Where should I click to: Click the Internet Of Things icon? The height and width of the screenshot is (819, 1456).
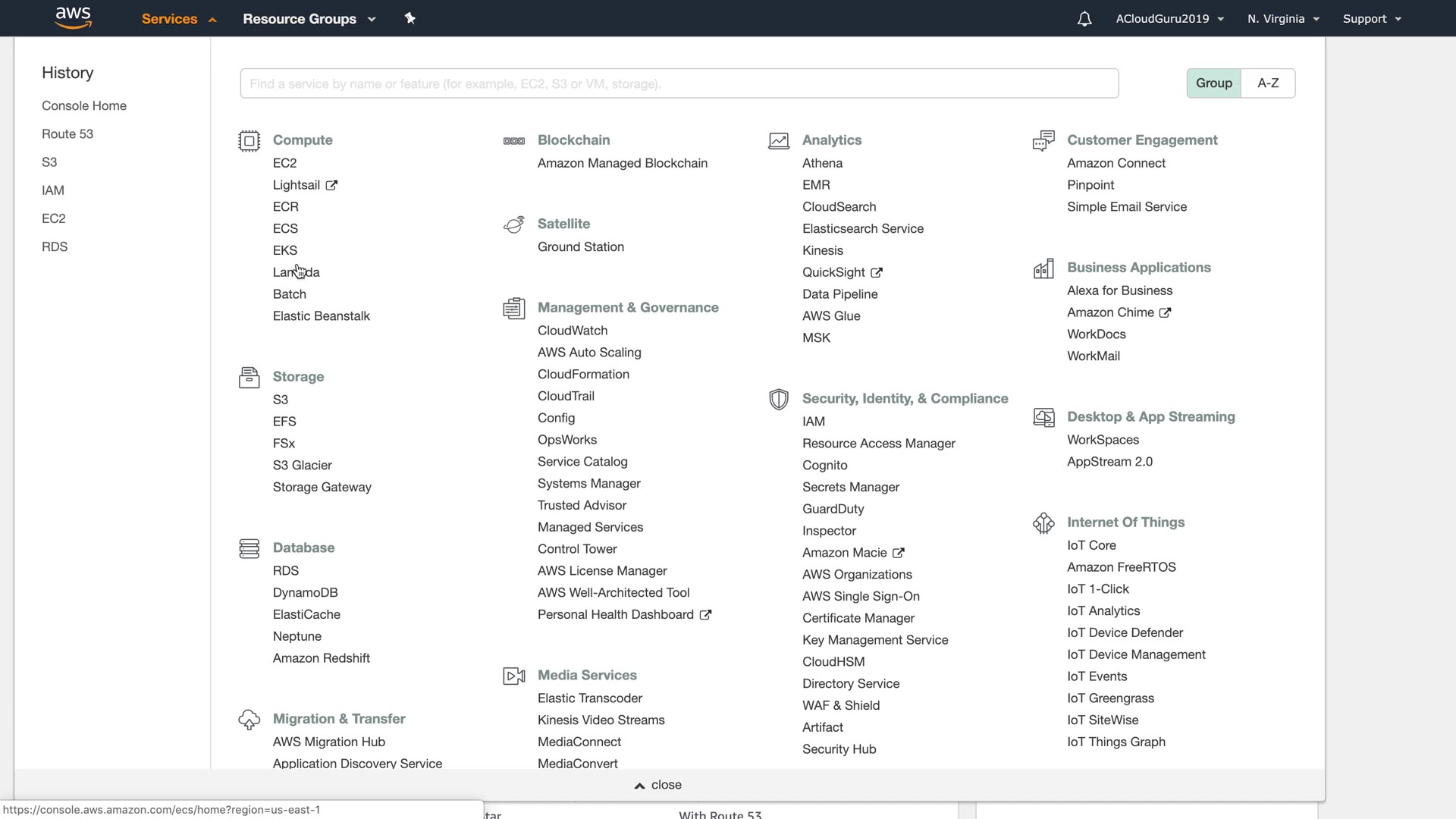[1043, 522]
